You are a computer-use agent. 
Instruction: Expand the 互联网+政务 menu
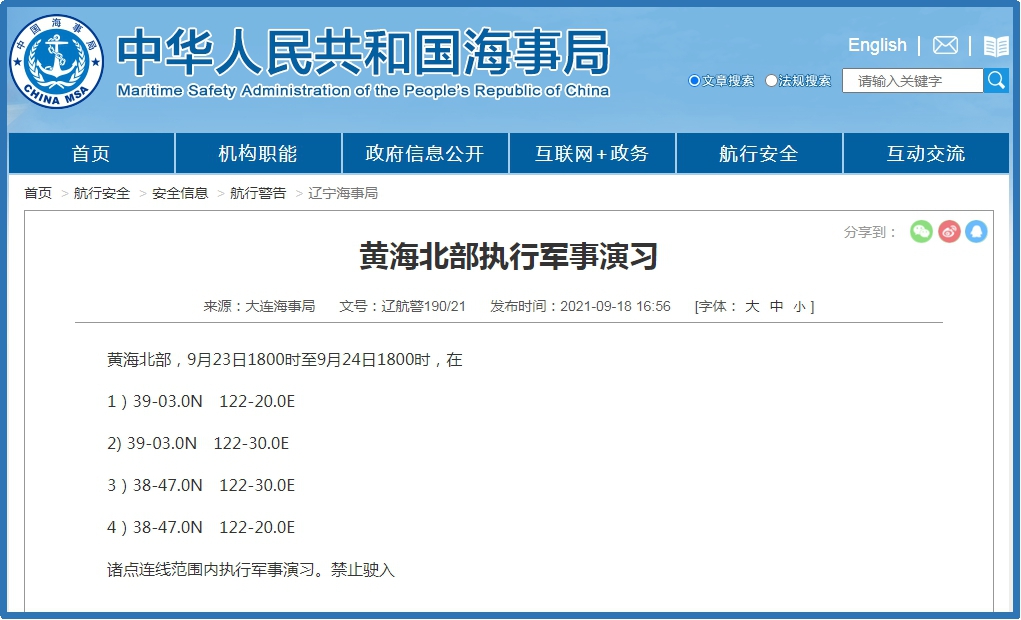592,154
